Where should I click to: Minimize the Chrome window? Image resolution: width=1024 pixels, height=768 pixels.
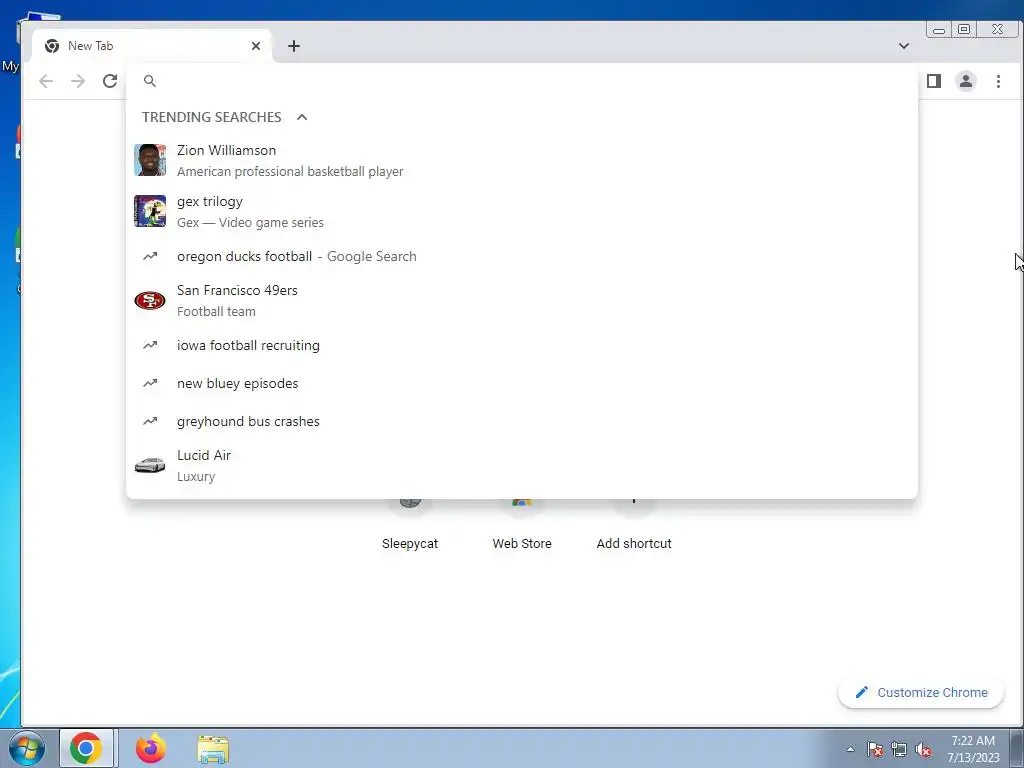(939, 29)
